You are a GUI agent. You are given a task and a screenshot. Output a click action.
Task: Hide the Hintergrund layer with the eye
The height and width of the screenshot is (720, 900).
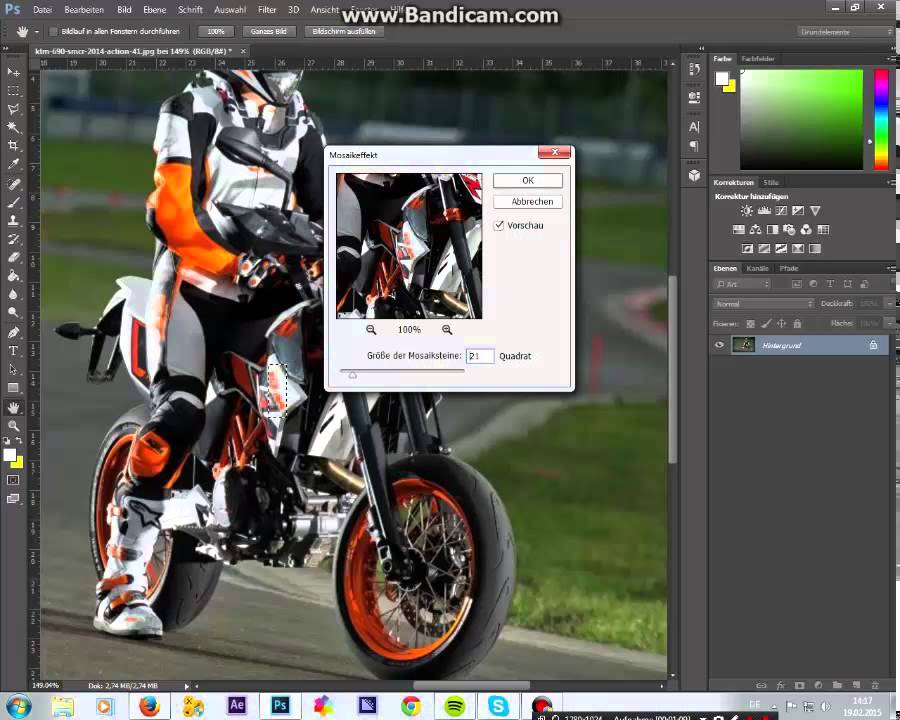tap(719, 345)
